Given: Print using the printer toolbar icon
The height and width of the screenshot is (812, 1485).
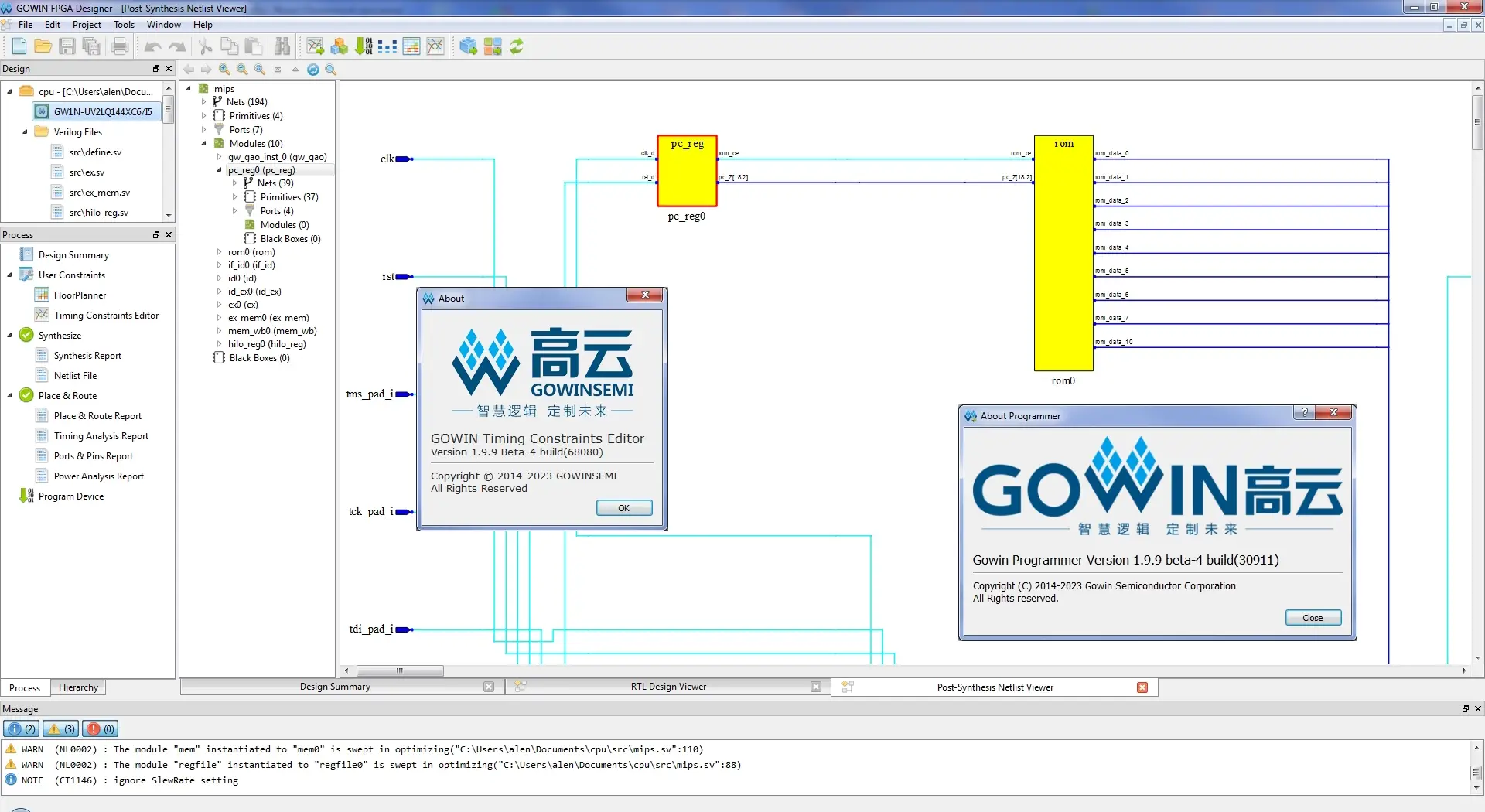Looking at the screenshot, I should pos(120,46).
